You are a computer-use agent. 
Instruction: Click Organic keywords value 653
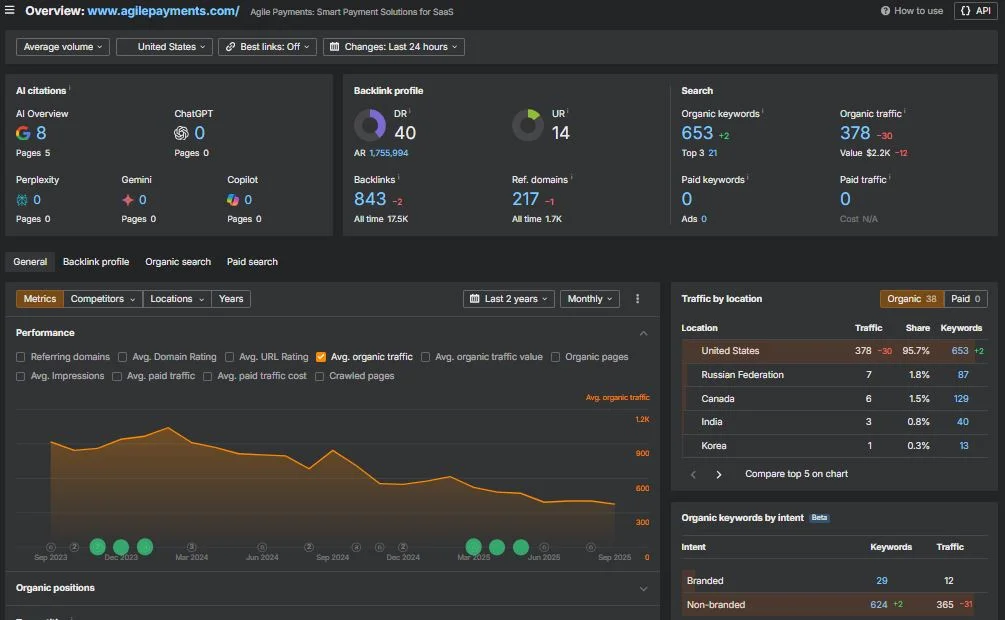coord(697,133)
